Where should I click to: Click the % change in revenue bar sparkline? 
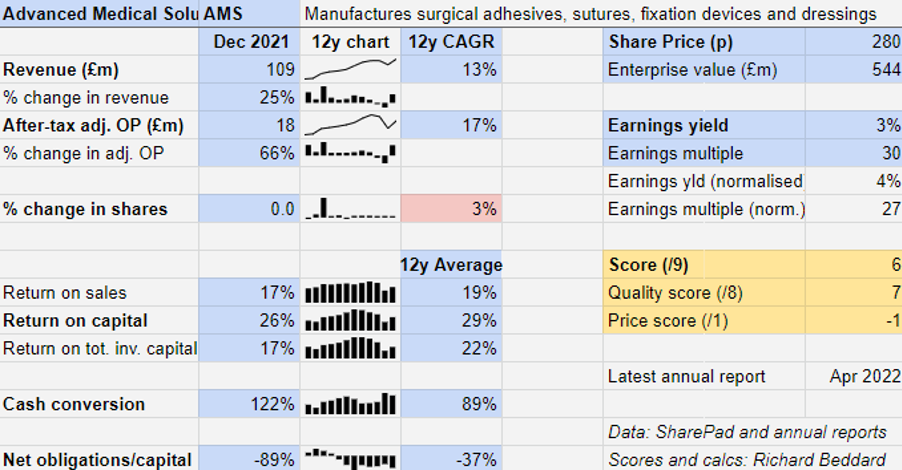(350, 98)
